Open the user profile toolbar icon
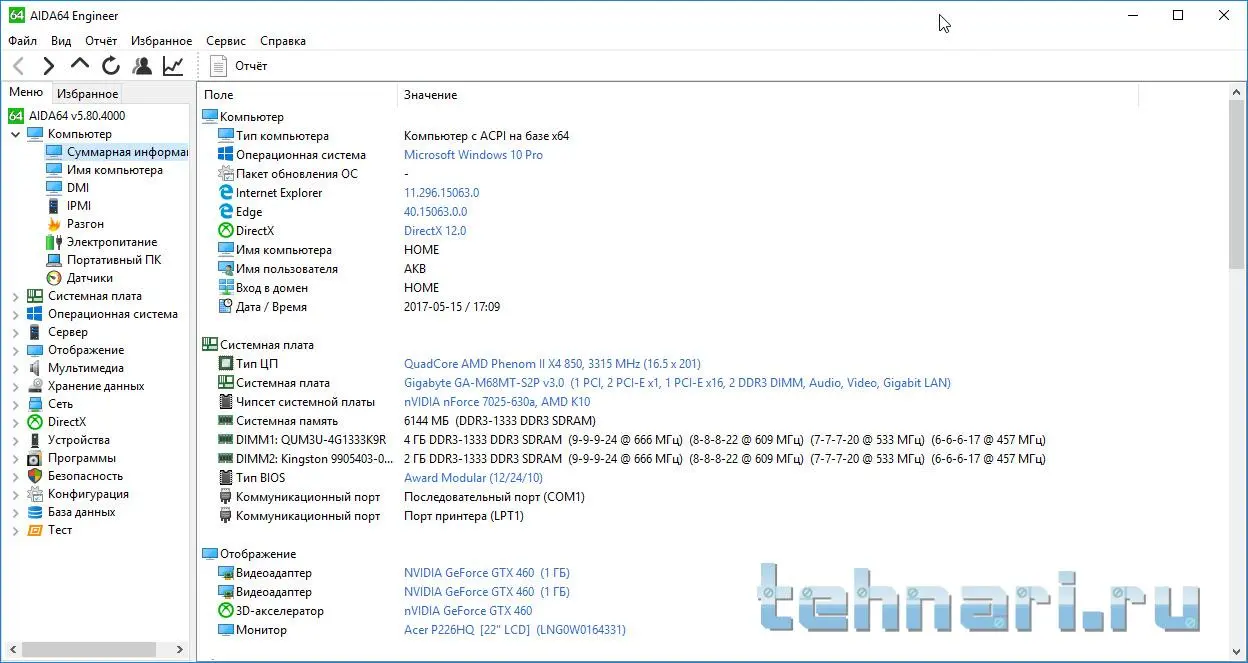 pyautogui.click(x=142, y=66)
